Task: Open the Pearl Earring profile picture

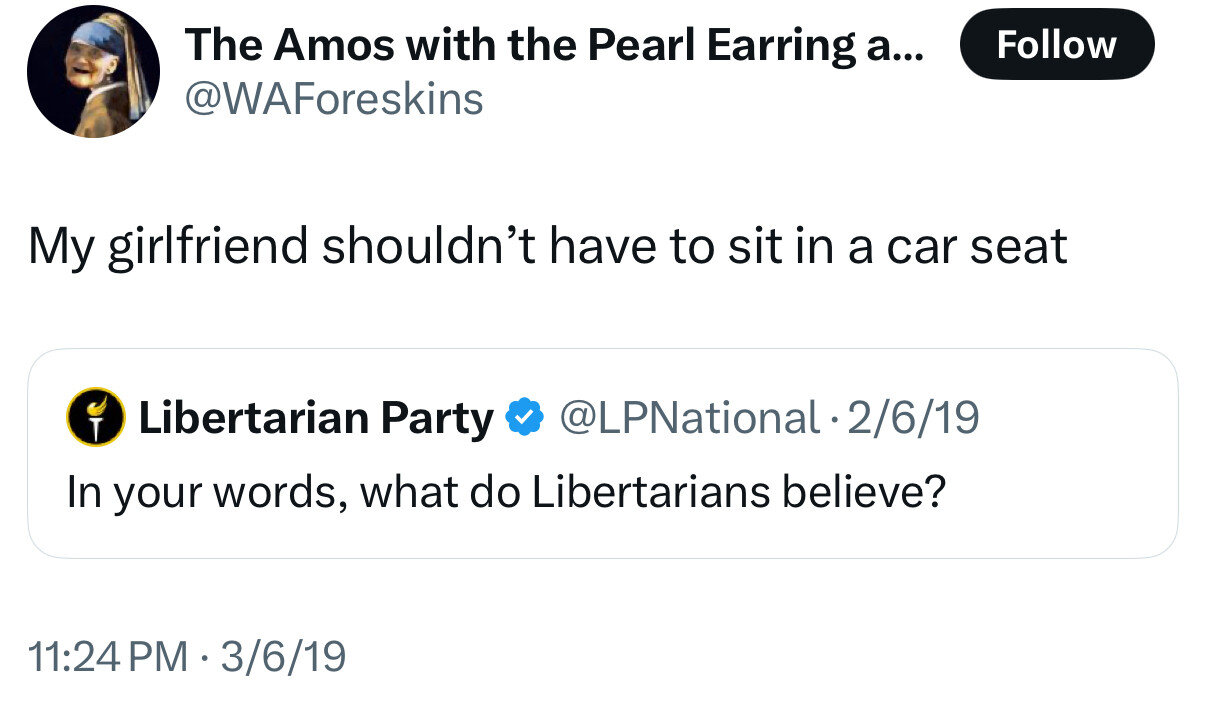Action: click(x=93, y=72)
